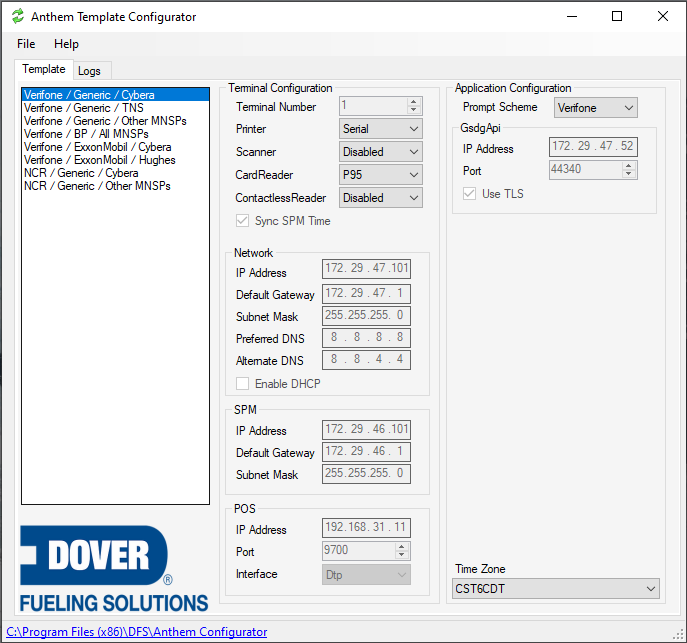Viewport: 687px width, 643px height.
Task: Open the POS Interface dropdown
Action: pyautogui.click(x=366, y=575)
